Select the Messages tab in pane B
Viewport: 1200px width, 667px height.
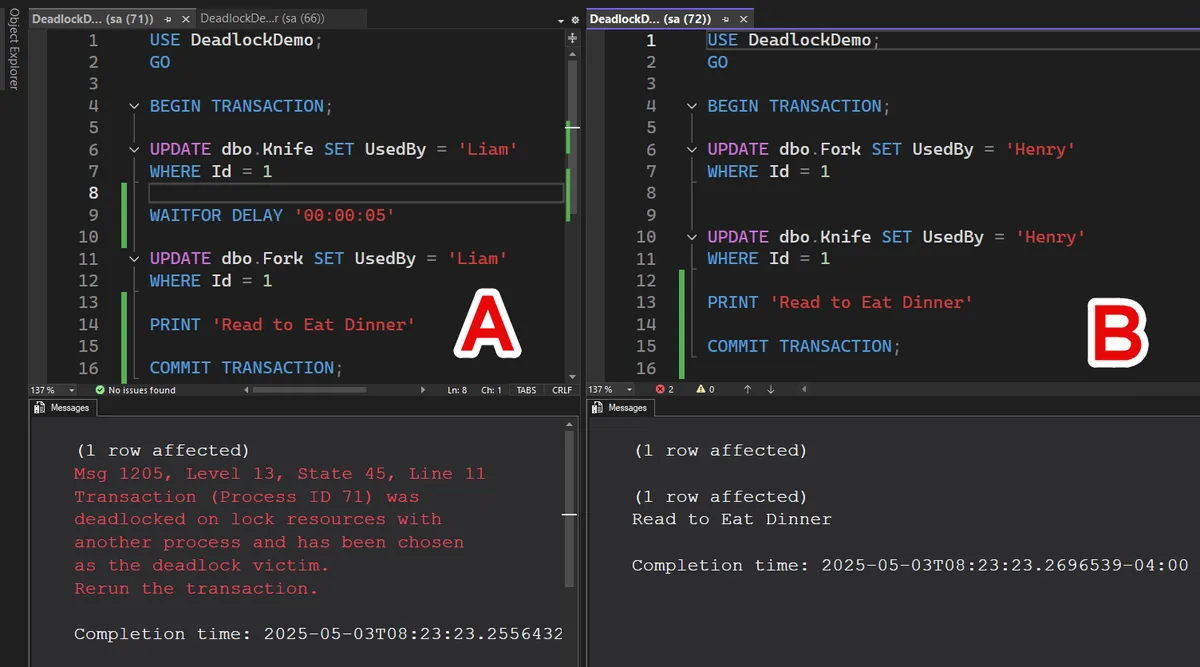(620, 408)
